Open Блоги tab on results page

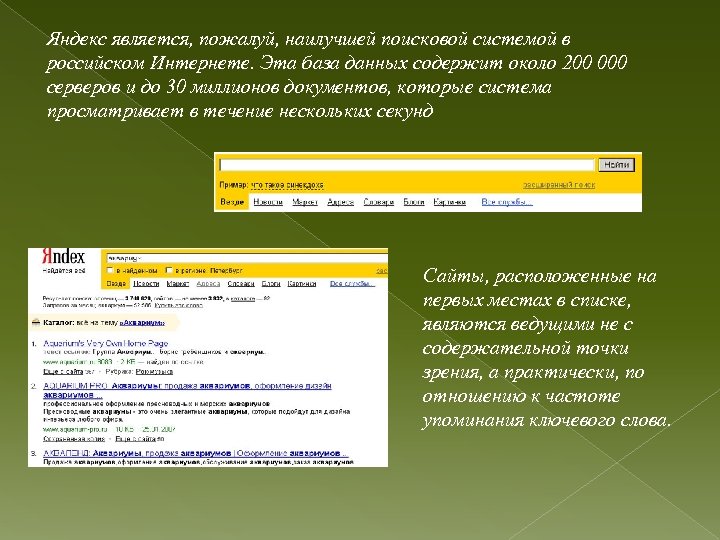(271, 284)
